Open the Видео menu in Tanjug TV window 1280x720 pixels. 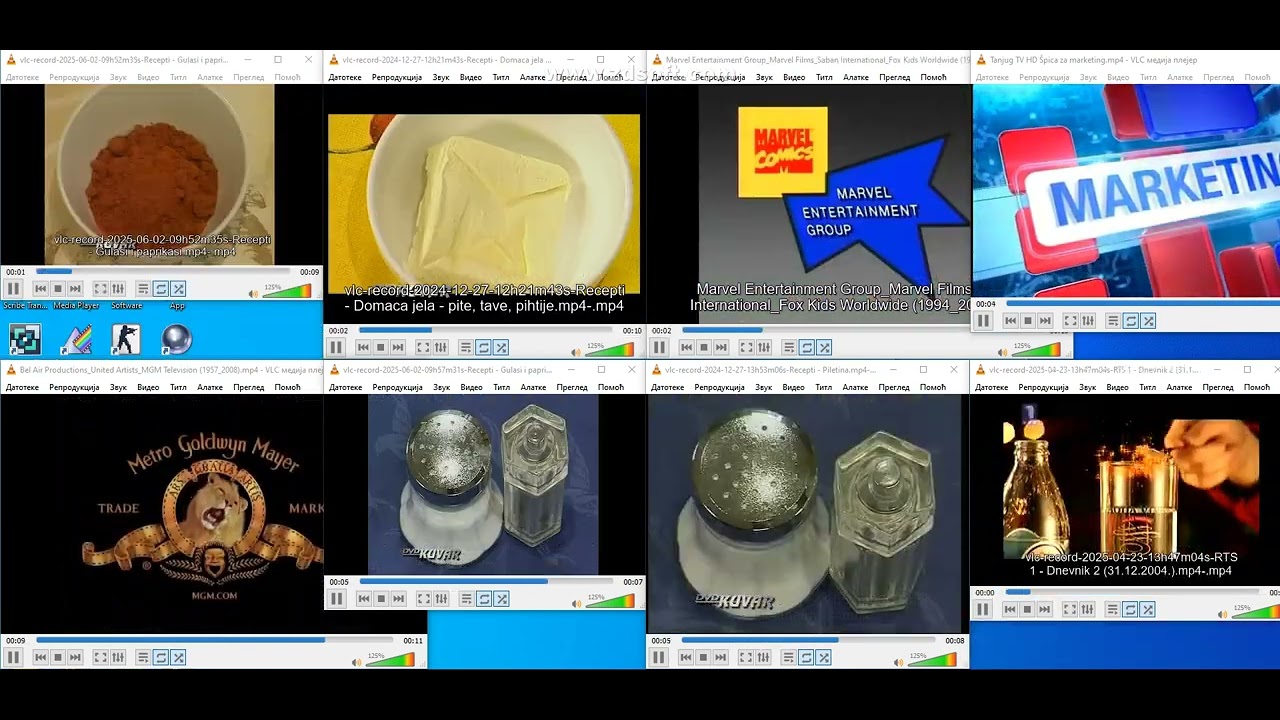click(x=1116, y=77)
